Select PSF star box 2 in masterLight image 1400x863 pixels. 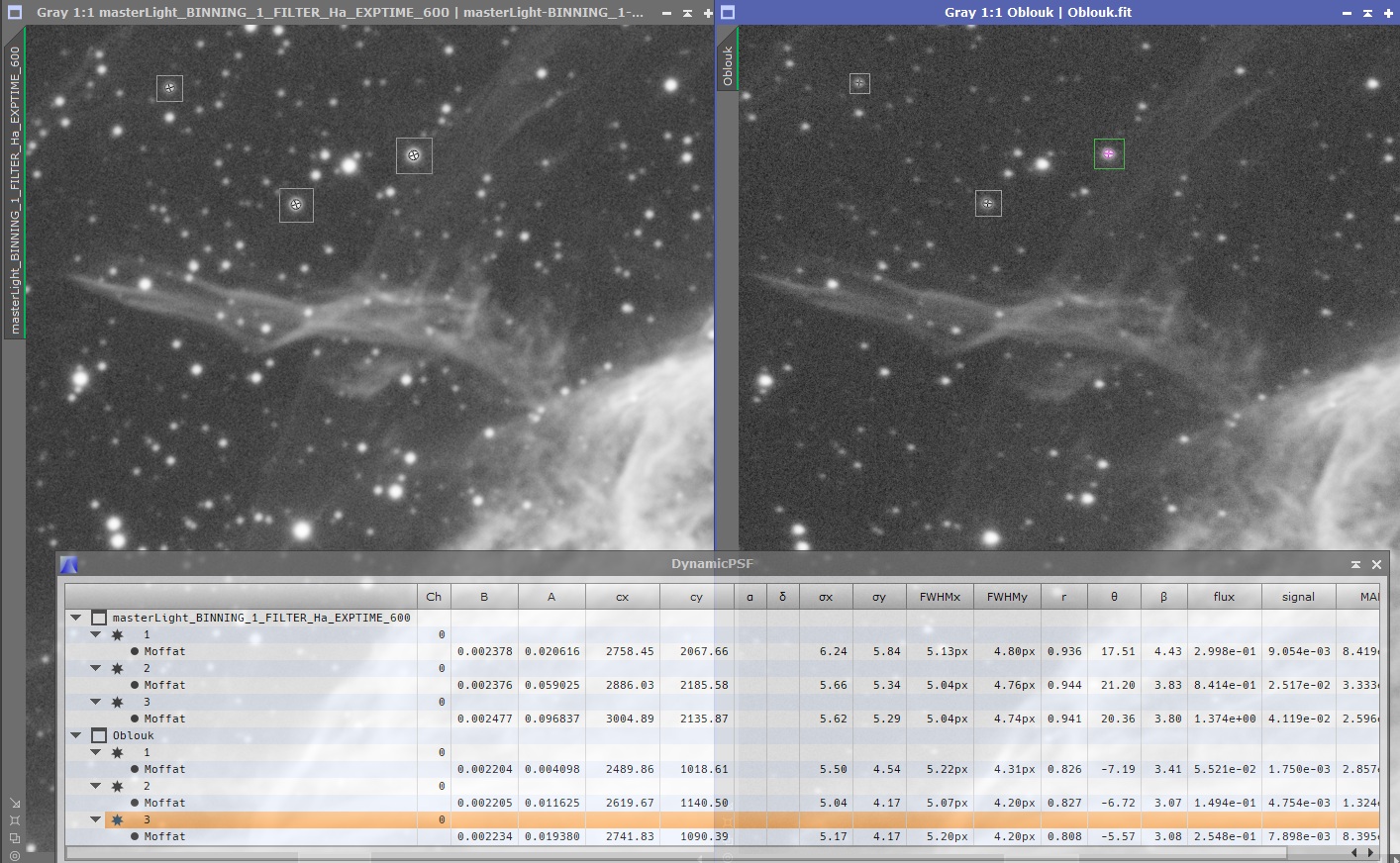pos(296,205)
